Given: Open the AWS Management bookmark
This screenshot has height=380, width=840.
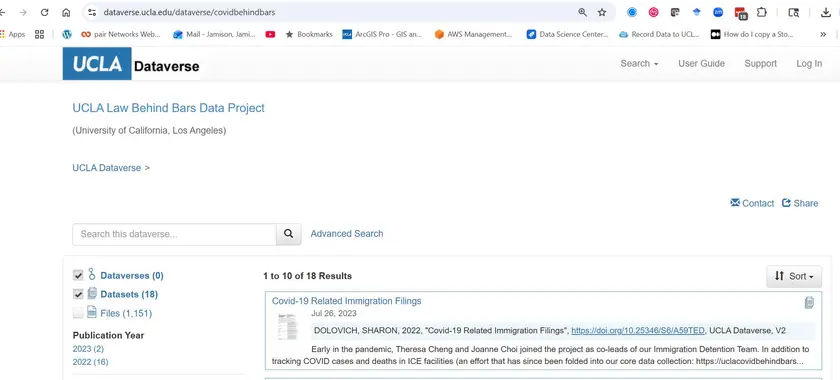Looking at the screenshot, I should (x=474, y=34).
